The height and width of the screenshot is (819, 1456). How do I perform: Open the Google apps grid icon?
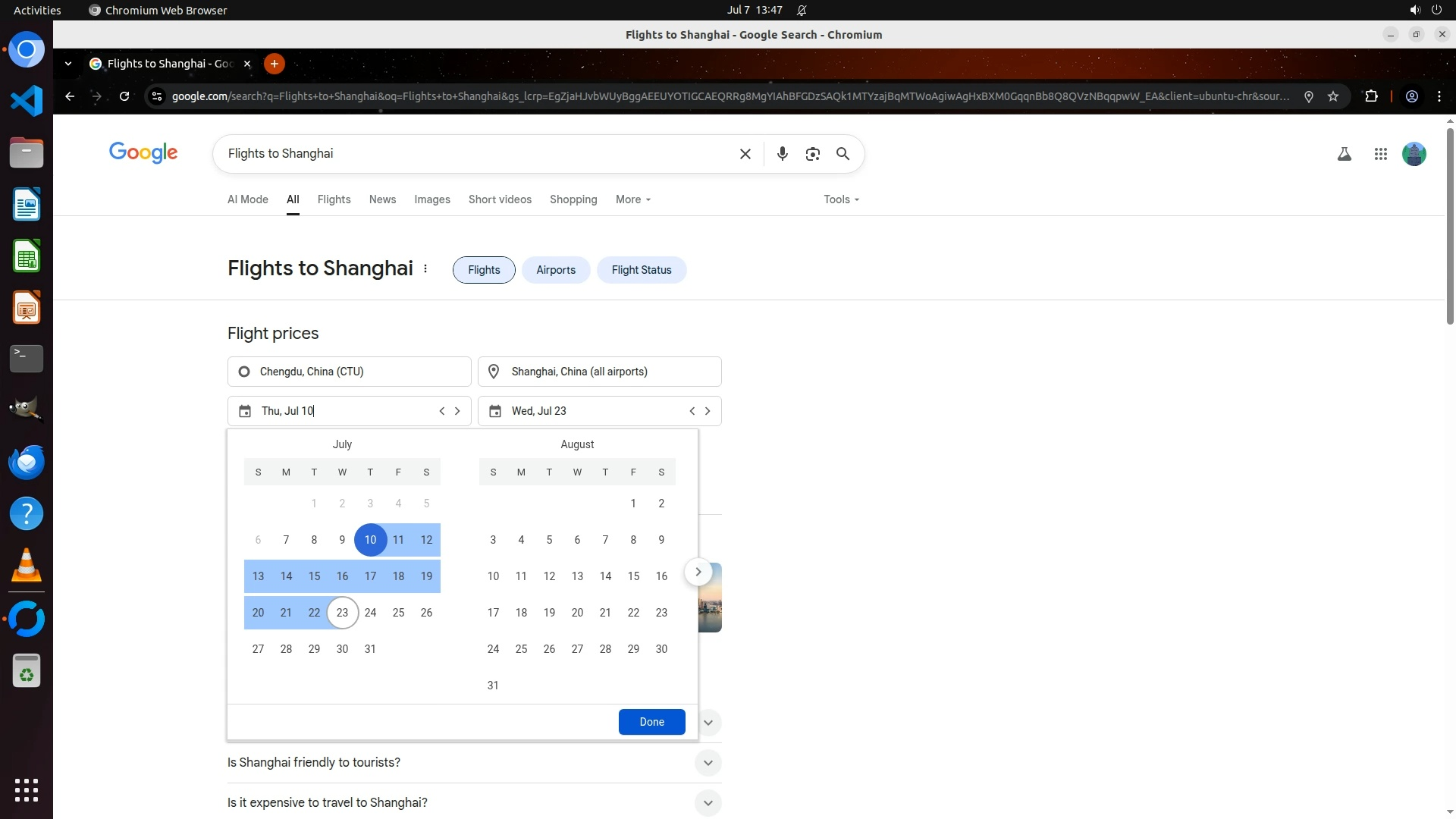pyautogui.click(x=1380, y=154)
